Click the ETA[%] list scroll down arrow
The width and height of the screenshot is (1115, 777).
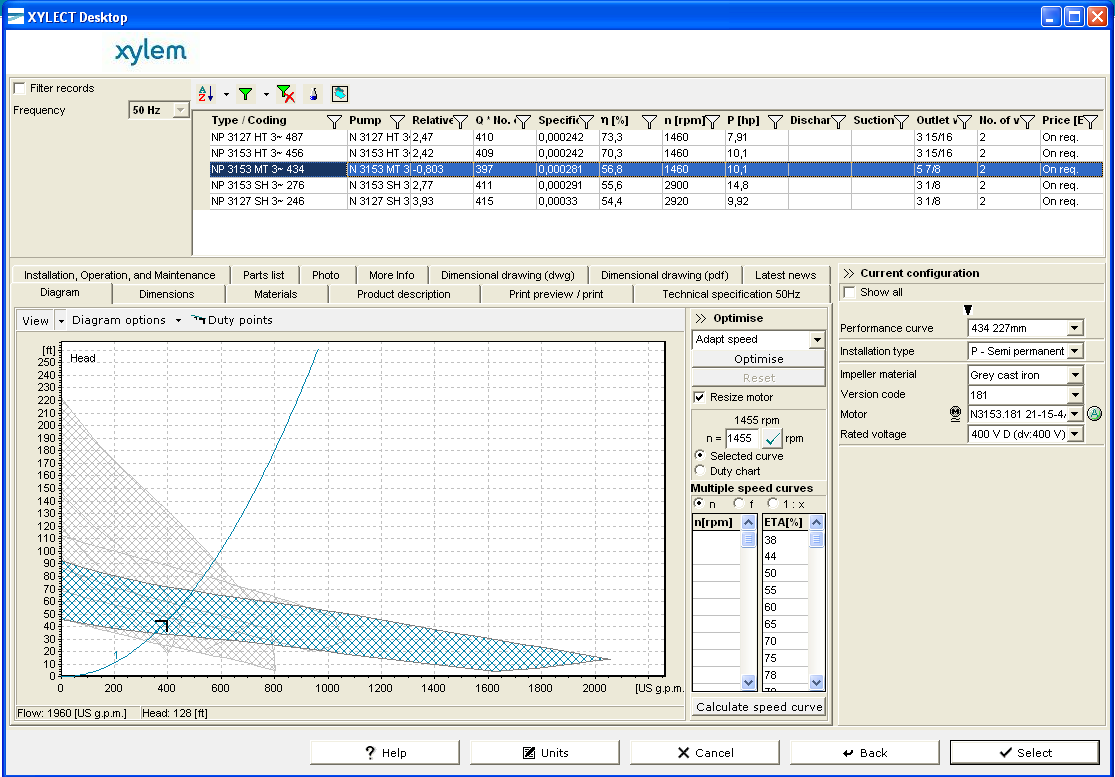[x=816, y=682]
